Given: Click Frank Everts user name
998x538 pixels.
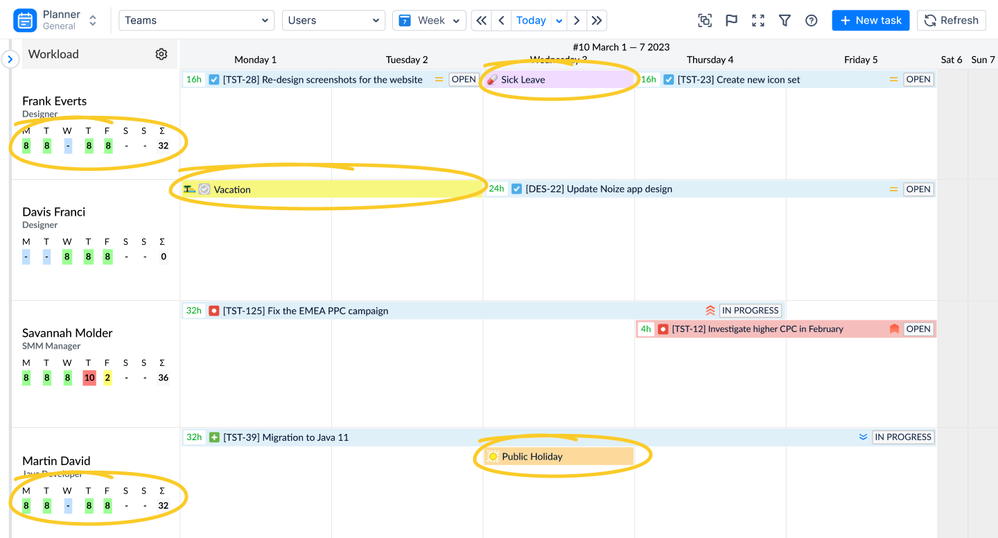Looking at the screenshot, I should [x=54, y=101].
